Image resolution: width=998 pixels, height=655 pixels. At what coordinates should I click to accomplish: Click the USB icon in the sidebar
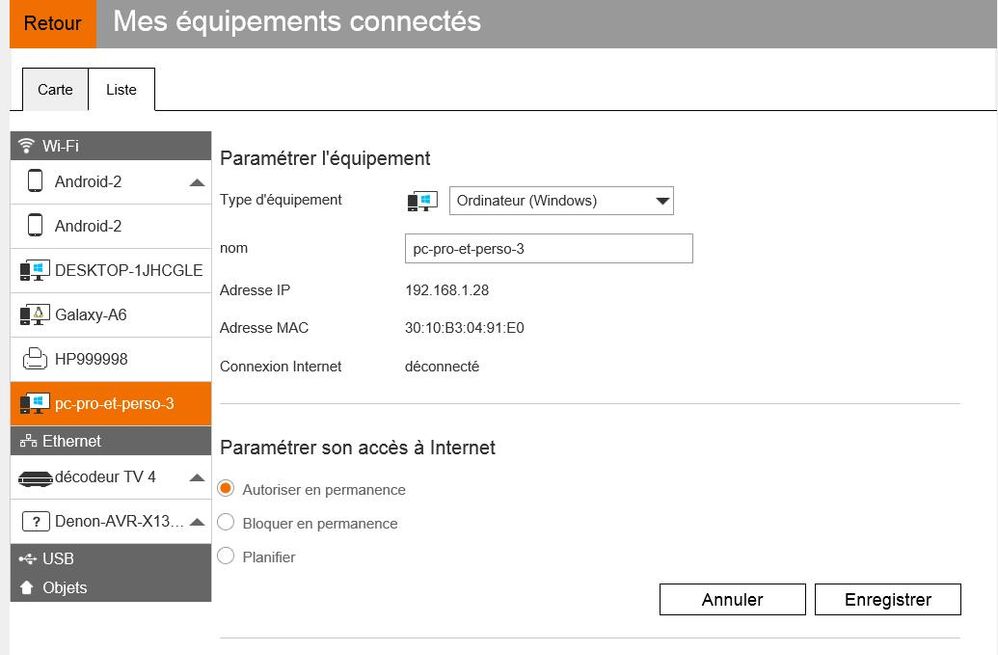point(28,558)
